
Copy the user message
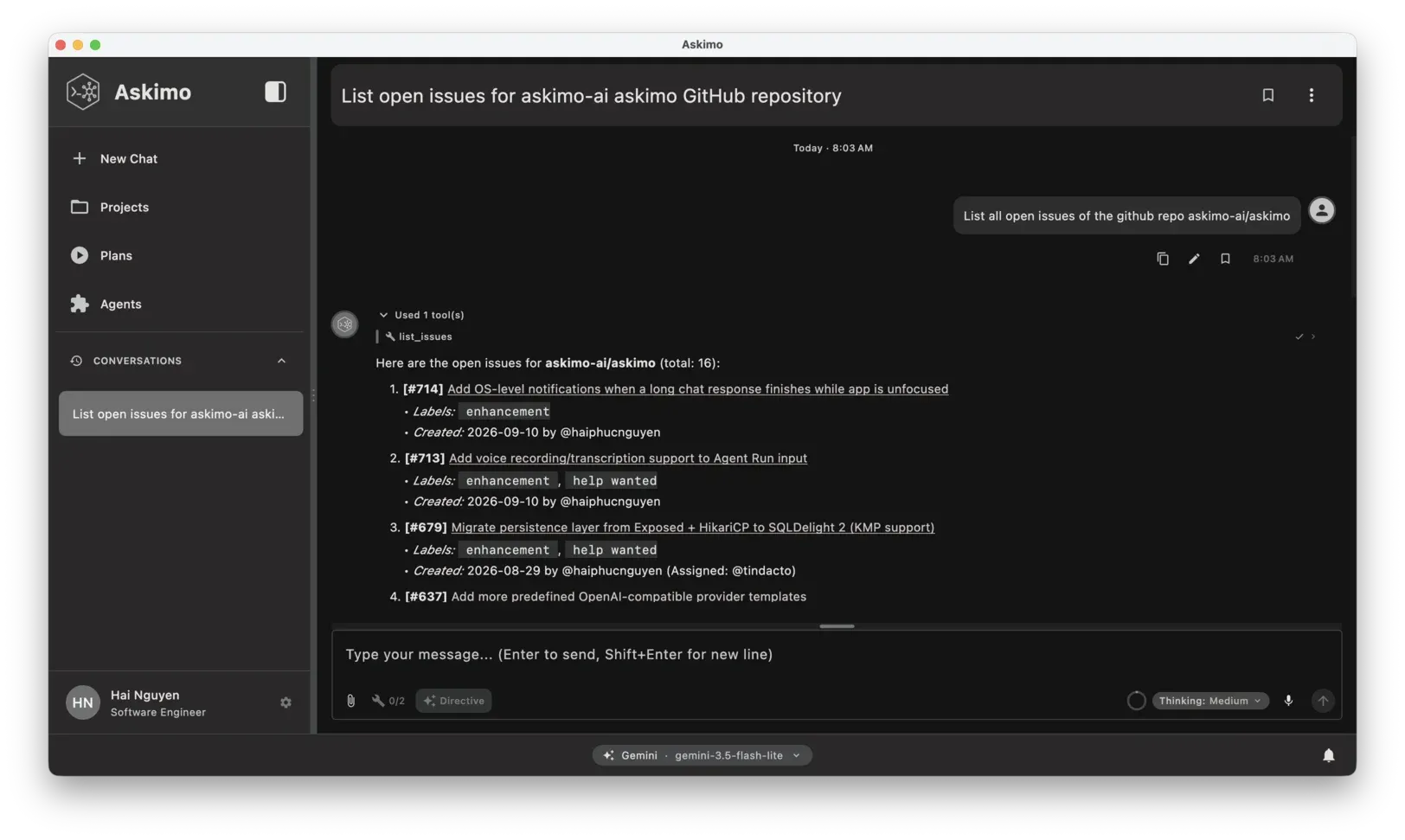click(1163, 259)
